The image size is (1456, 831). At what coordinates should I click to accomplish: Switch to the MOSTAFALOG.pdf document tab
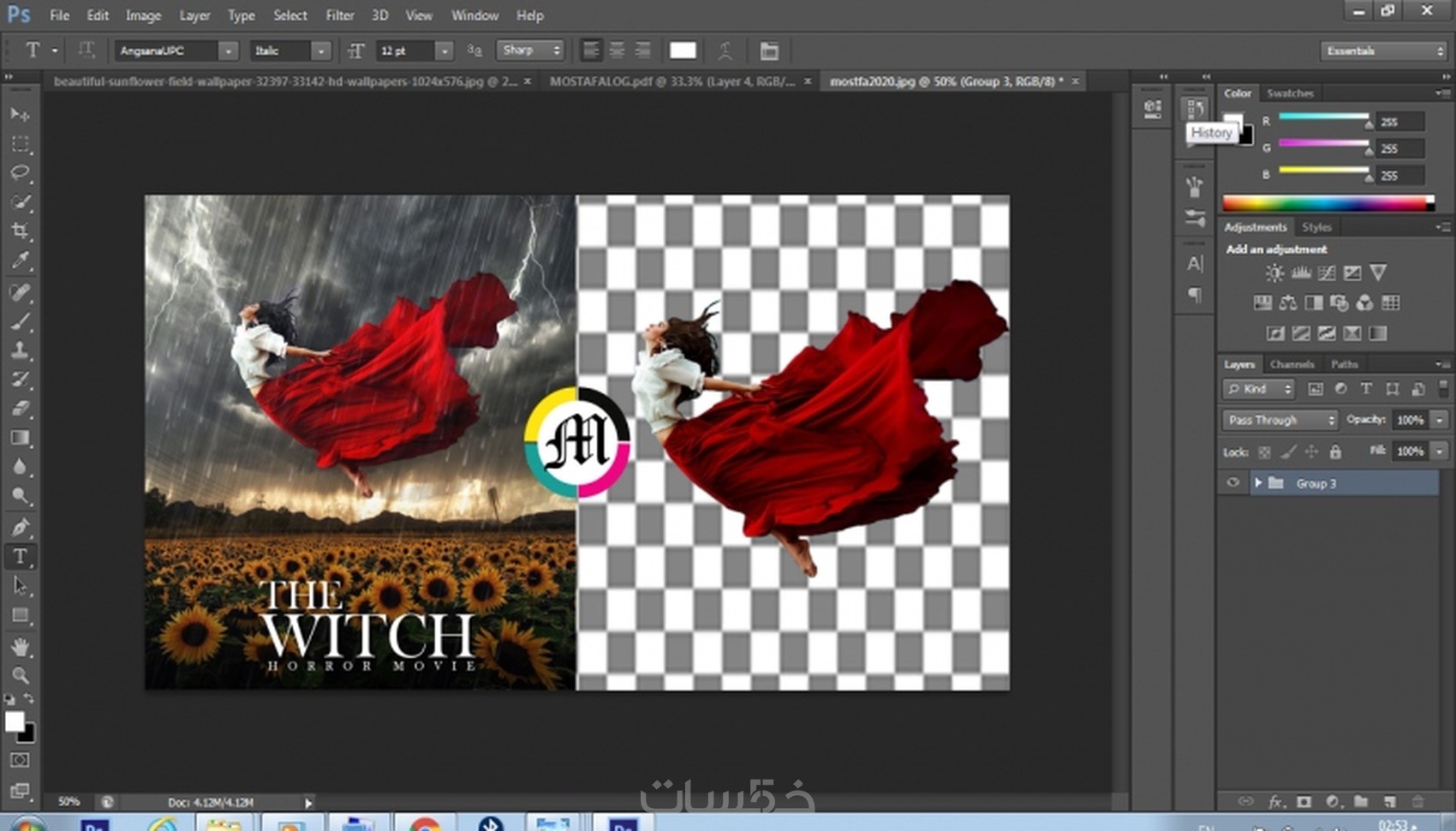(x=672, y=81)
